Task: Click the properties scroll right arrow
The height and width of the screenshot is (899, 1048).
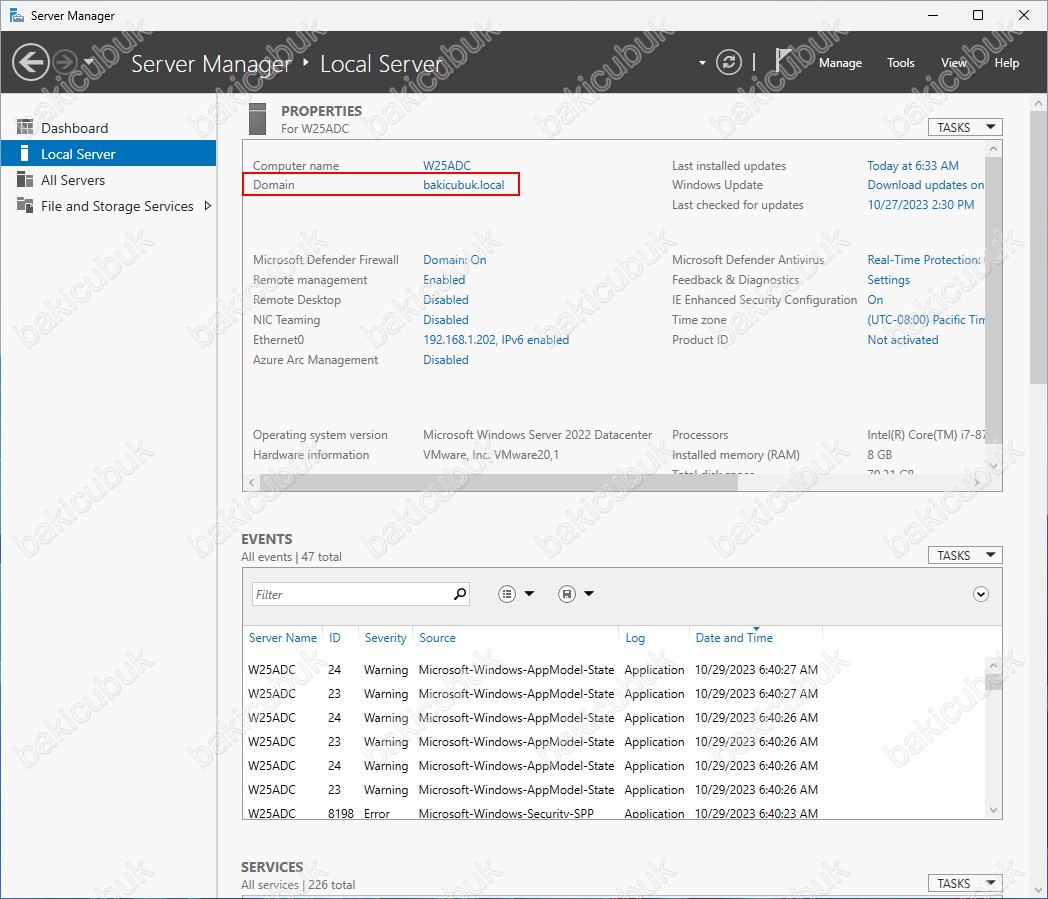Action: (976, 482)
